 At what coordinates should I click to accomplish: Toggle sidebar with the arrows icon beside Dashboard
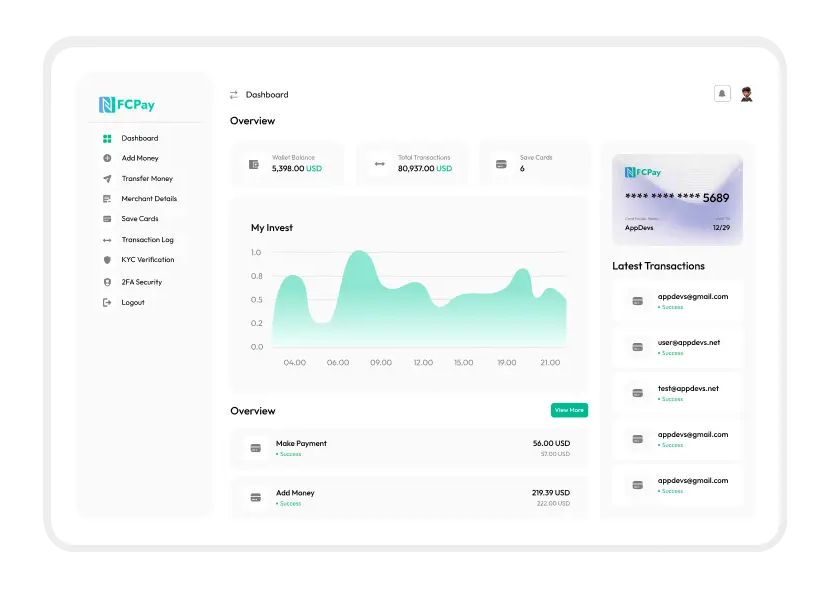[234, 95]
